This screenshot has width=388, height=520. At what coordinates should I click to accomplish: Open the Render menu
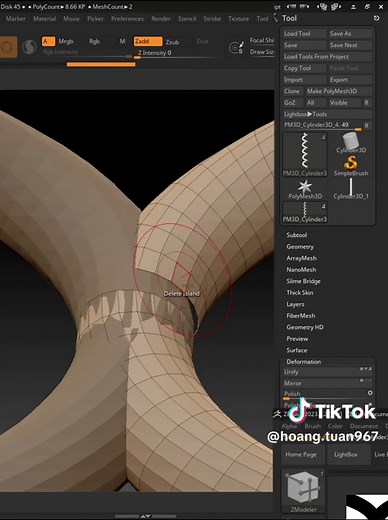[x=161, y=19]
